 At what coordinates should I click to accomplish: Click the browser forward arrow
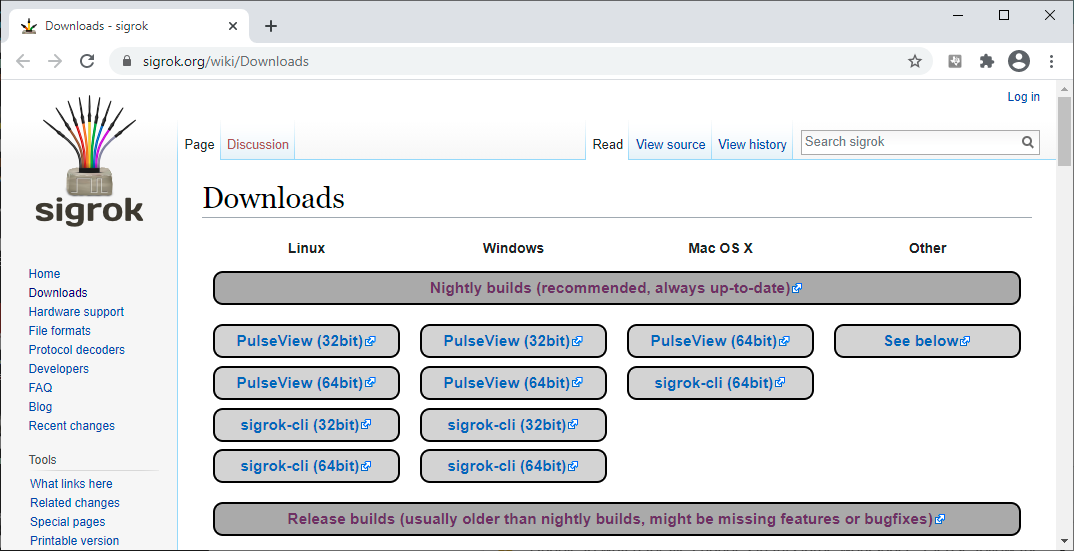coord(55,61)
